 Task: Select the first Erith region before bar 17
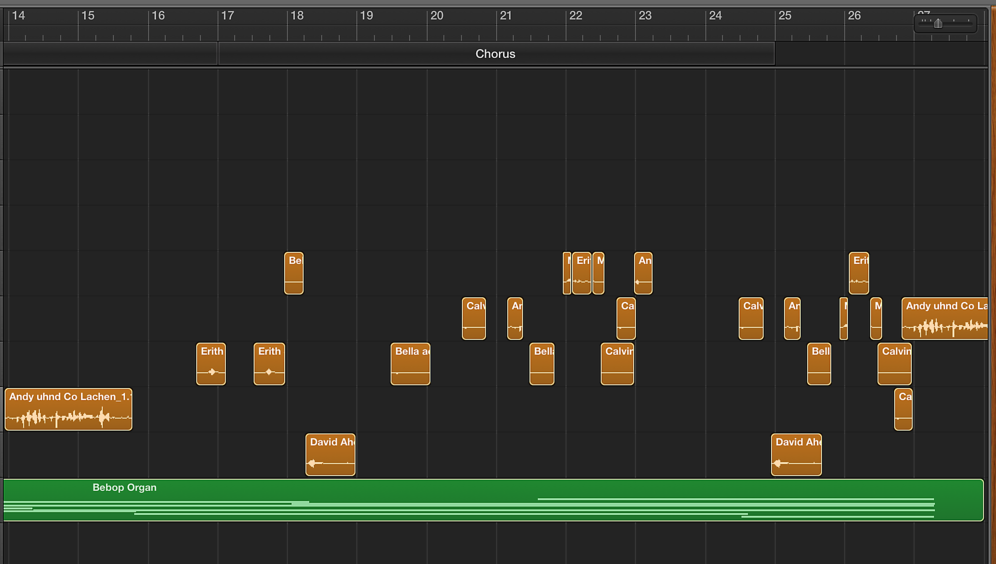click(x=211, y=364)
